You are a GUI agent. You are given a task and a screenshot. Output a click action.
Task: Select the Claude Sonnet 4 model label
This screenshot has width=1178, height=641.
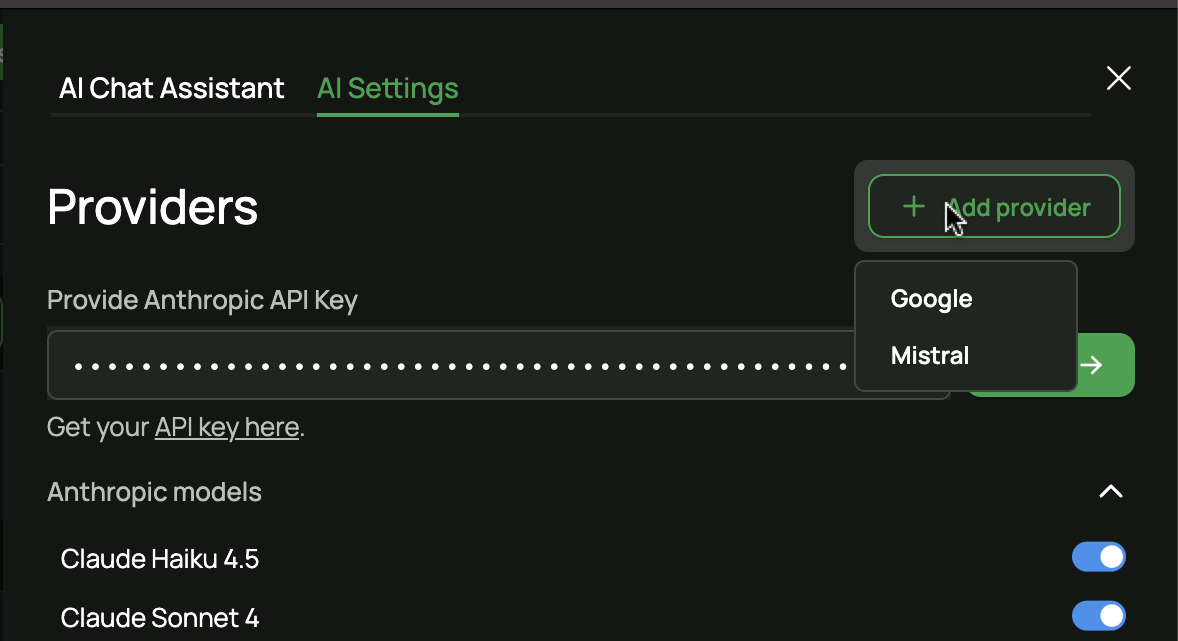(160, 618)
